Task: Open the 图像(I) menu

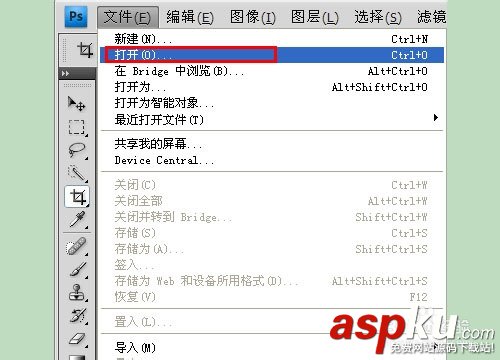Action: 253,17
